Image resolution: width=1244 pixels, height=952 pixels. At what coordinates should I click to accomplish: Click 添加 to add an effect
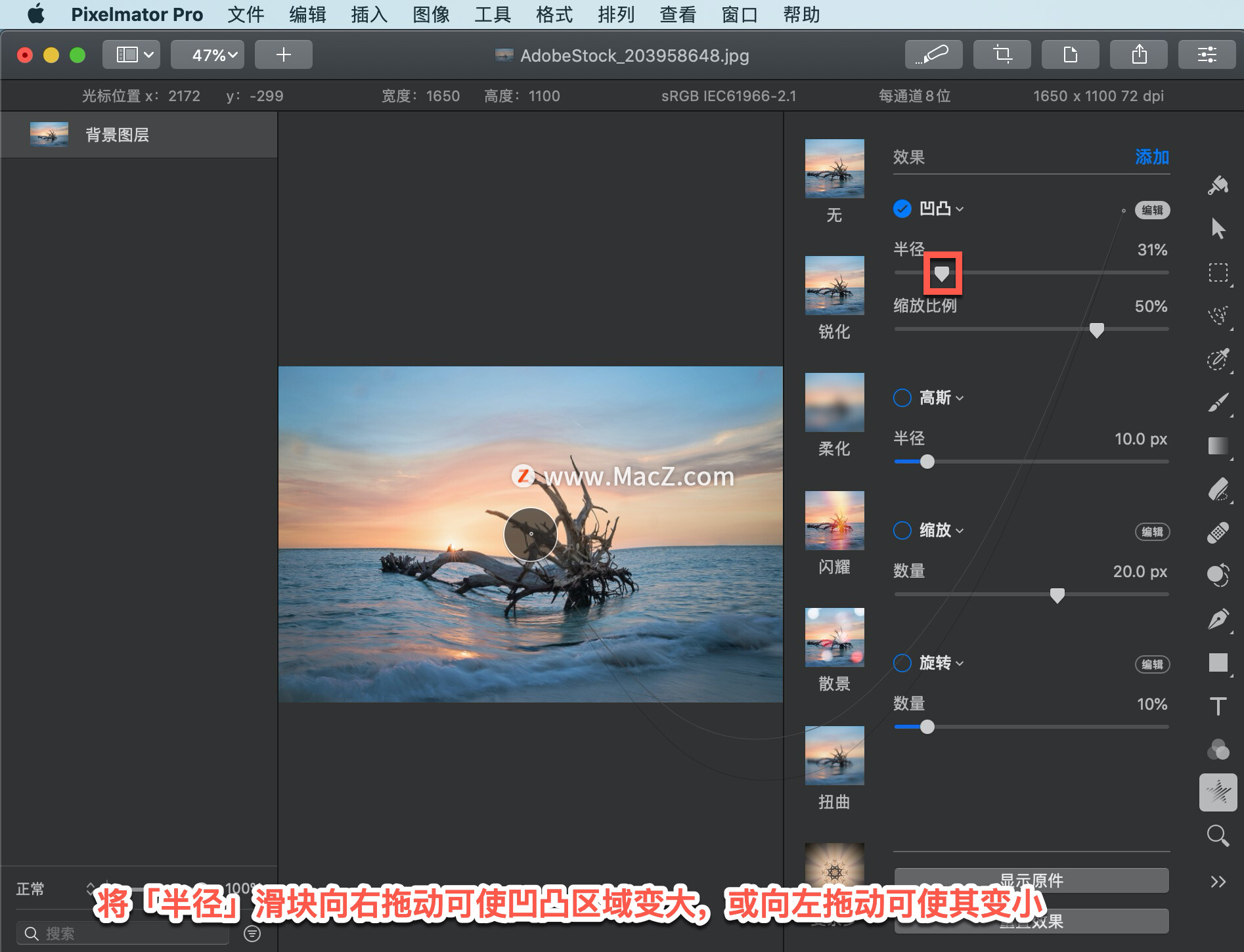(1152, 157)
